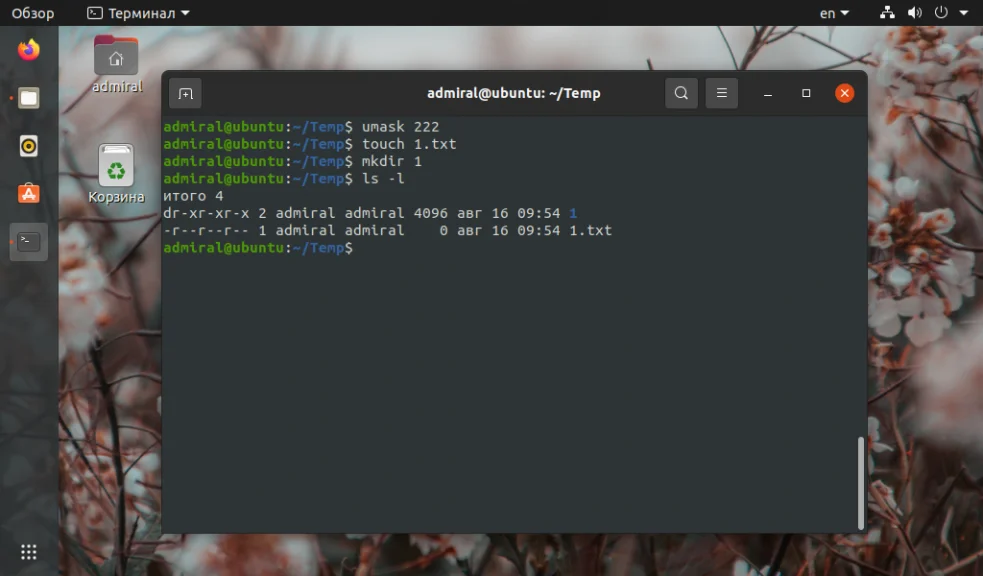This screenshot has height=576, width=983.
Task: Open the admiral home folder on the desktop
Action: pos(116,56)
